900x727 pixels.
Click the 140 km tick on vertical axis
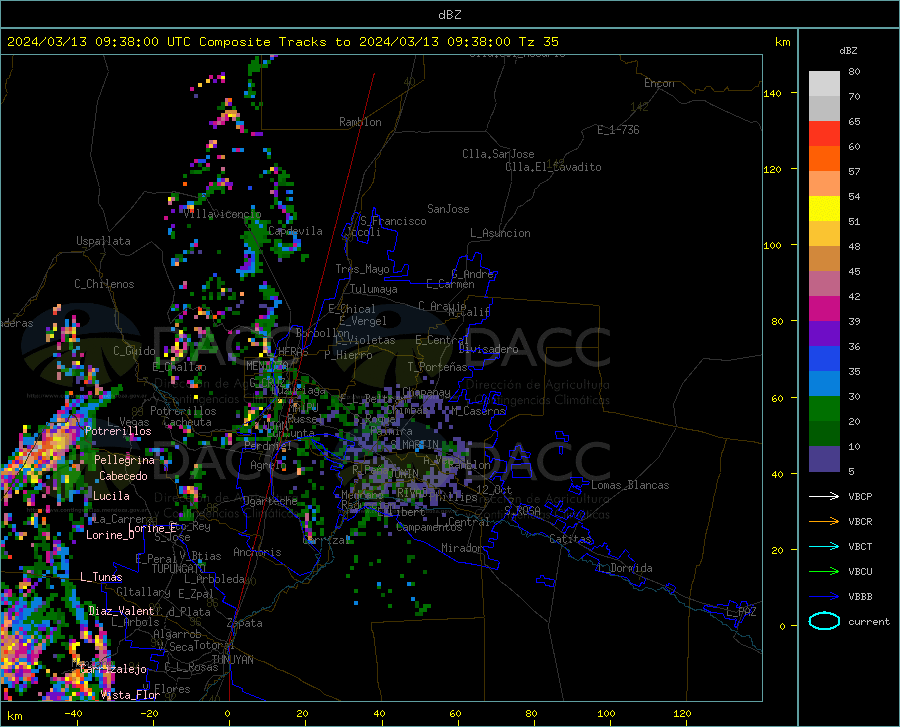(x=773, y=94)
